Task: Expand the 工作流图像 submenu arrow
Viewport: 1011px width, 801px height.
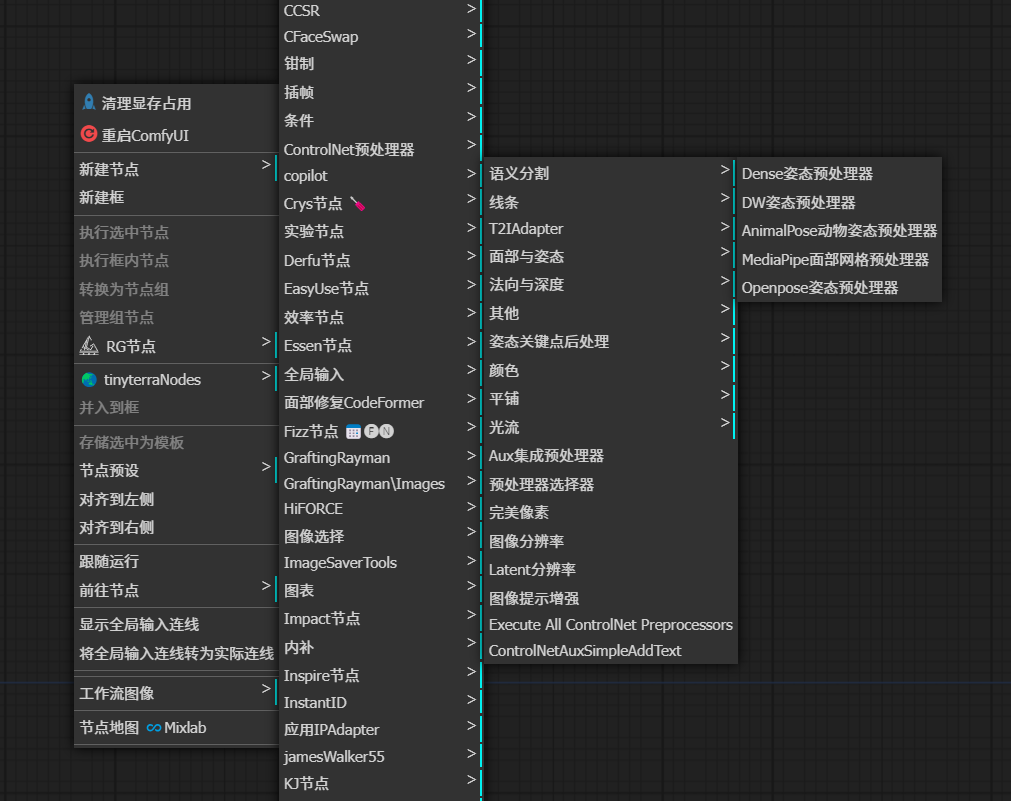Action: 266,689
